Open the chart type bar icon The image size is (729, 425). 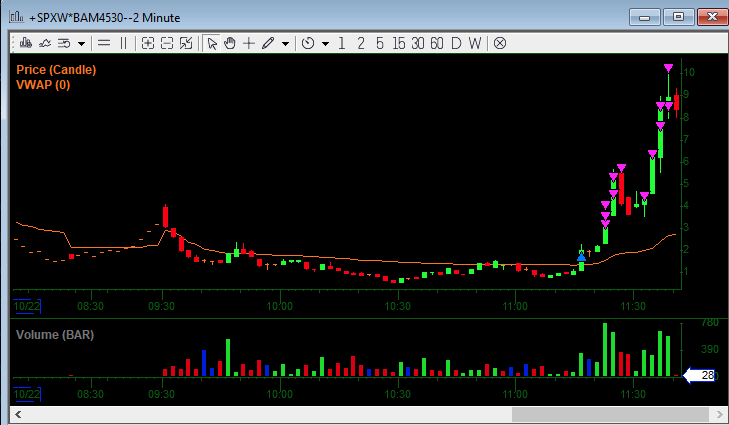pyautogui.click(x=26, y=43)
